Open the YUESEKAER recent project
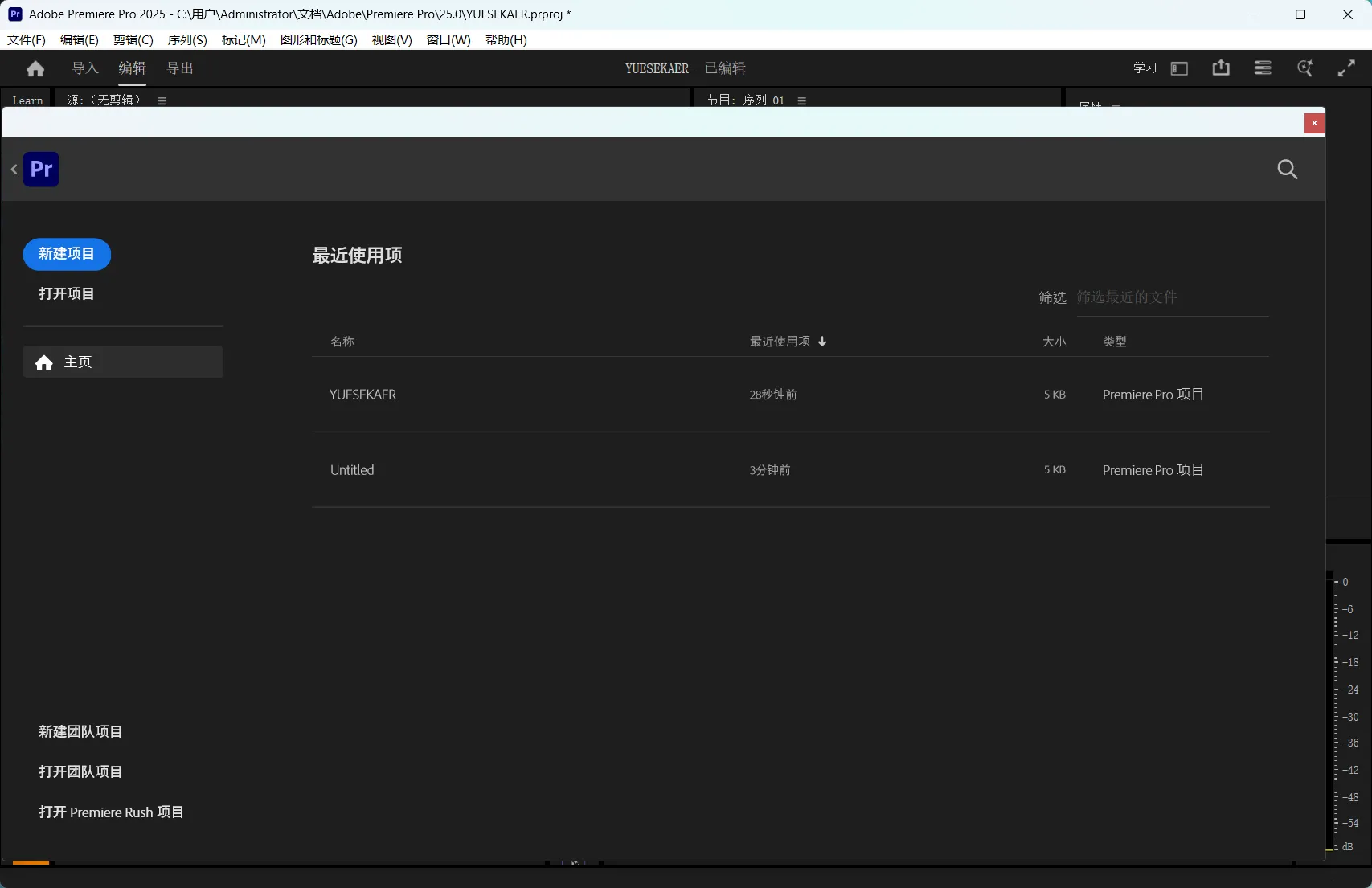This screenshot has height=888, width=1372. pyautogui.click(x=363, y=395)
